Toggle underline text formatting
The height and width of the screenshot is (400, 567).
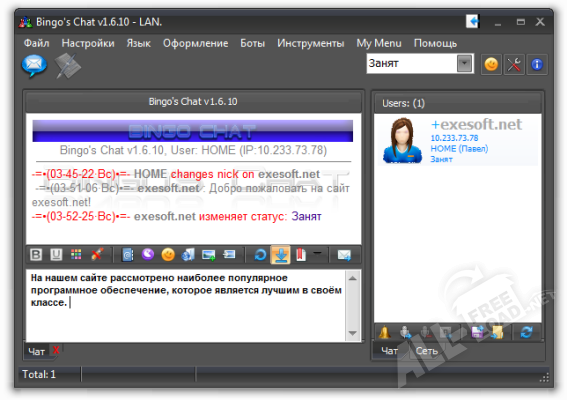click(x=56, y=255)
